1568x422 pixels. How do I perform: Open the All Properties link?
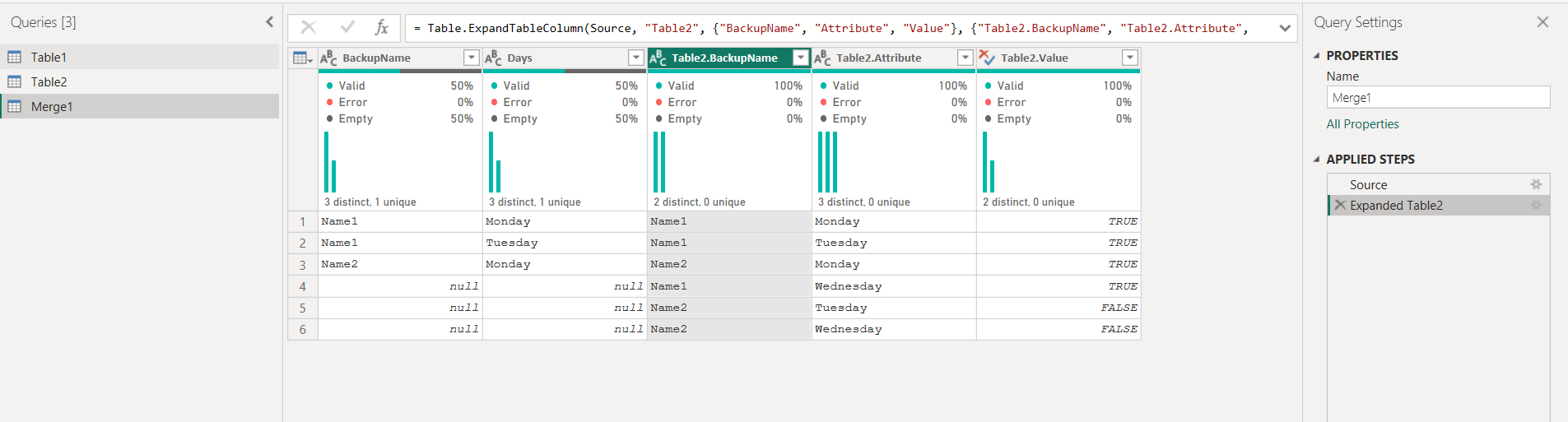coord(1362,124)
